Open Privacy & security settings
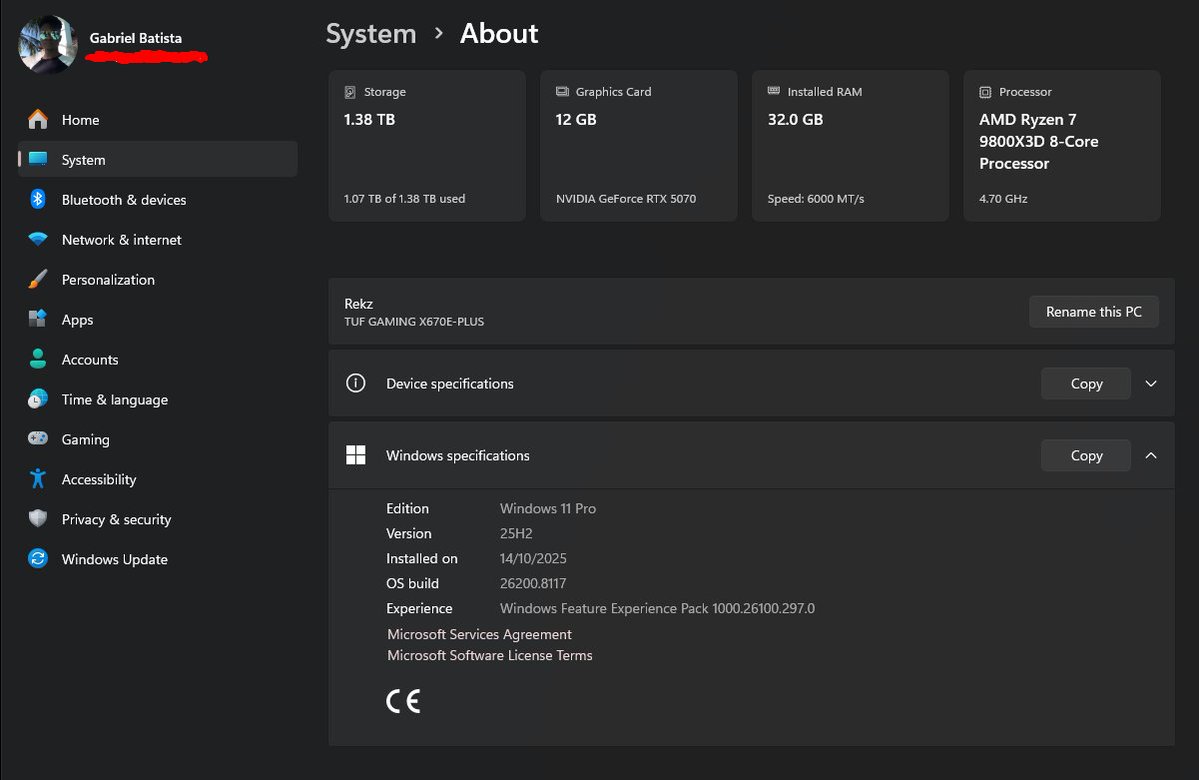The width and height of the screenshot is (1199, 780). point(158,518)
